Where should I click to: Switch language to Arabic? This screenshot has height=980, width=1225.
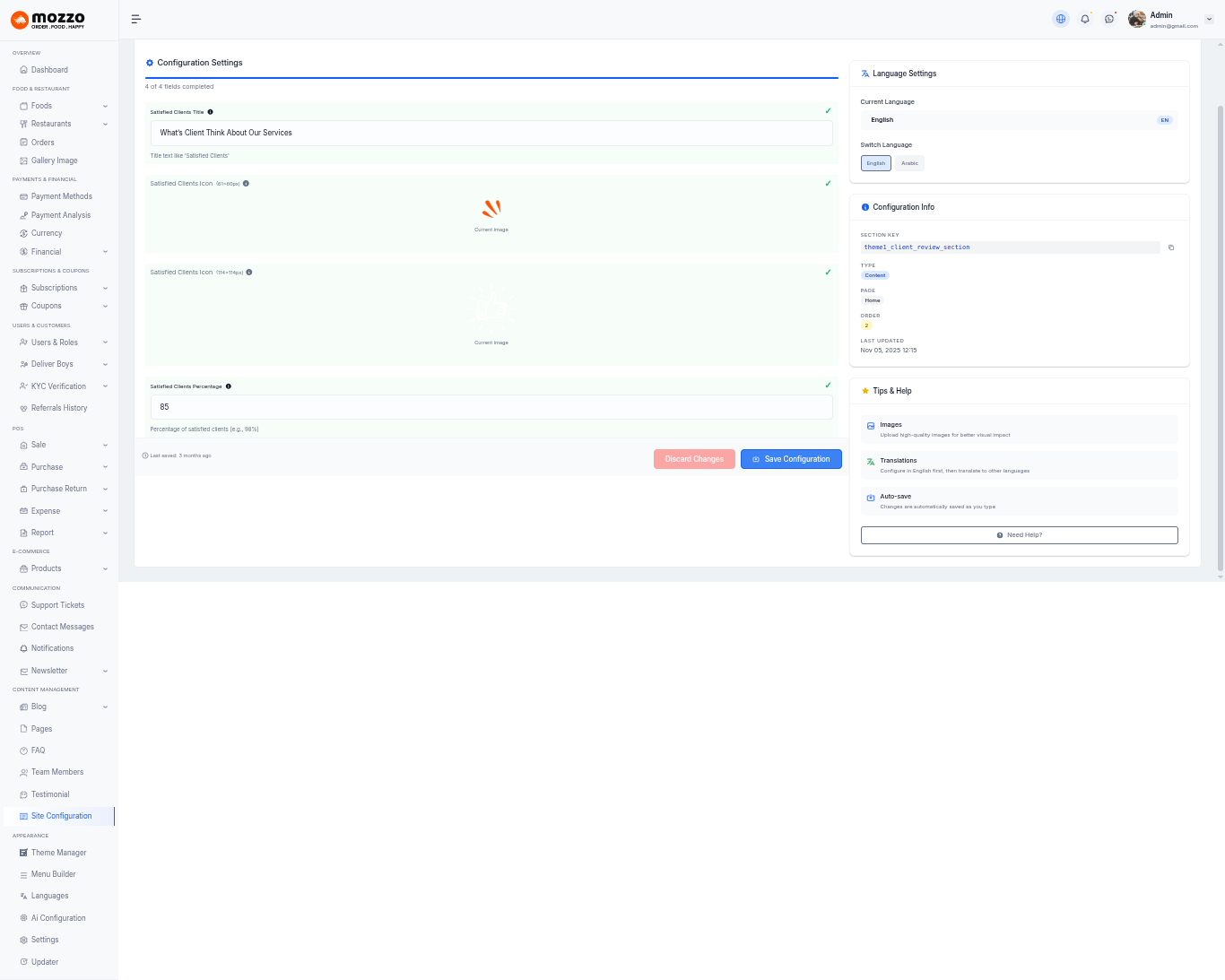click(x=909, y=163)
